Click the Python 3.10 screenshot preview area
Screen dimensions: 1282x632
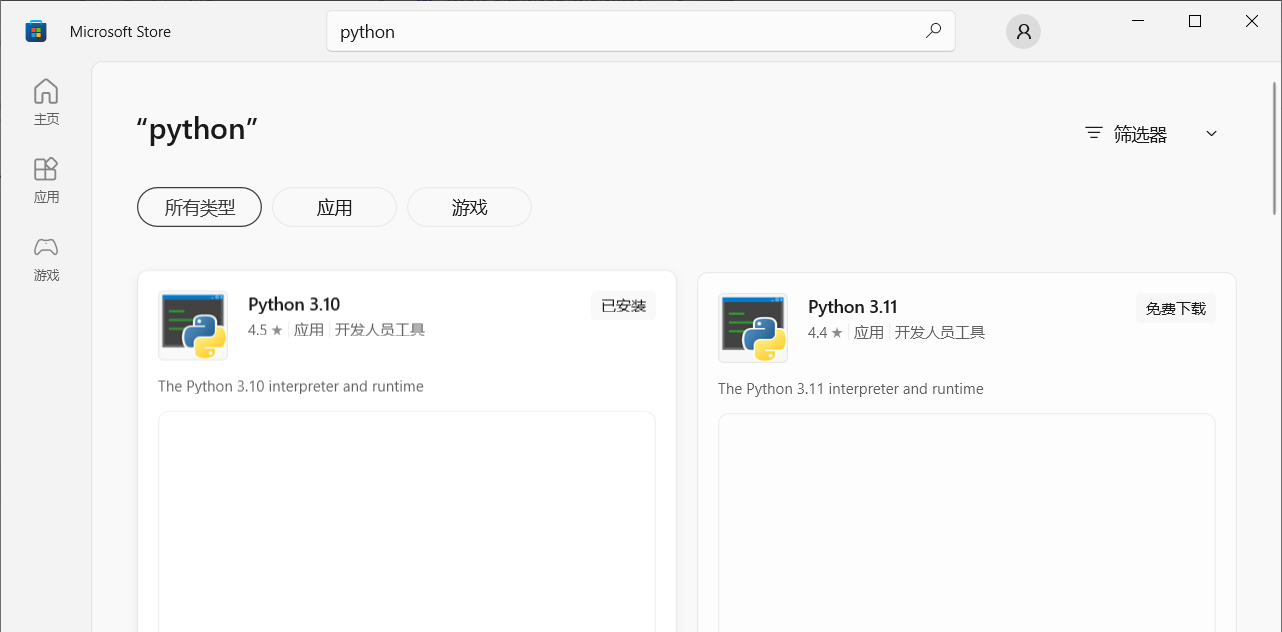tap(407, 521)
